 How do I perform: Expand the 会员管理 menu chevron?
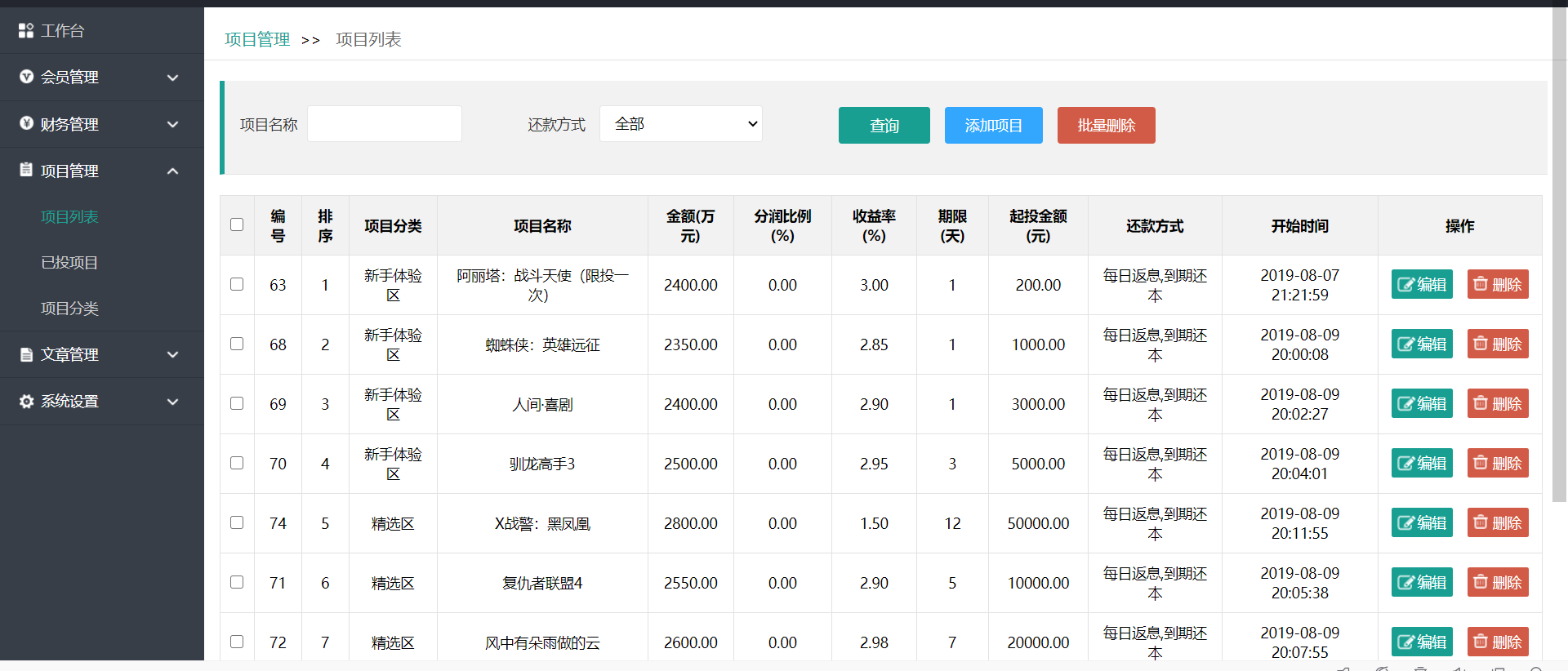tap(172, 78)
